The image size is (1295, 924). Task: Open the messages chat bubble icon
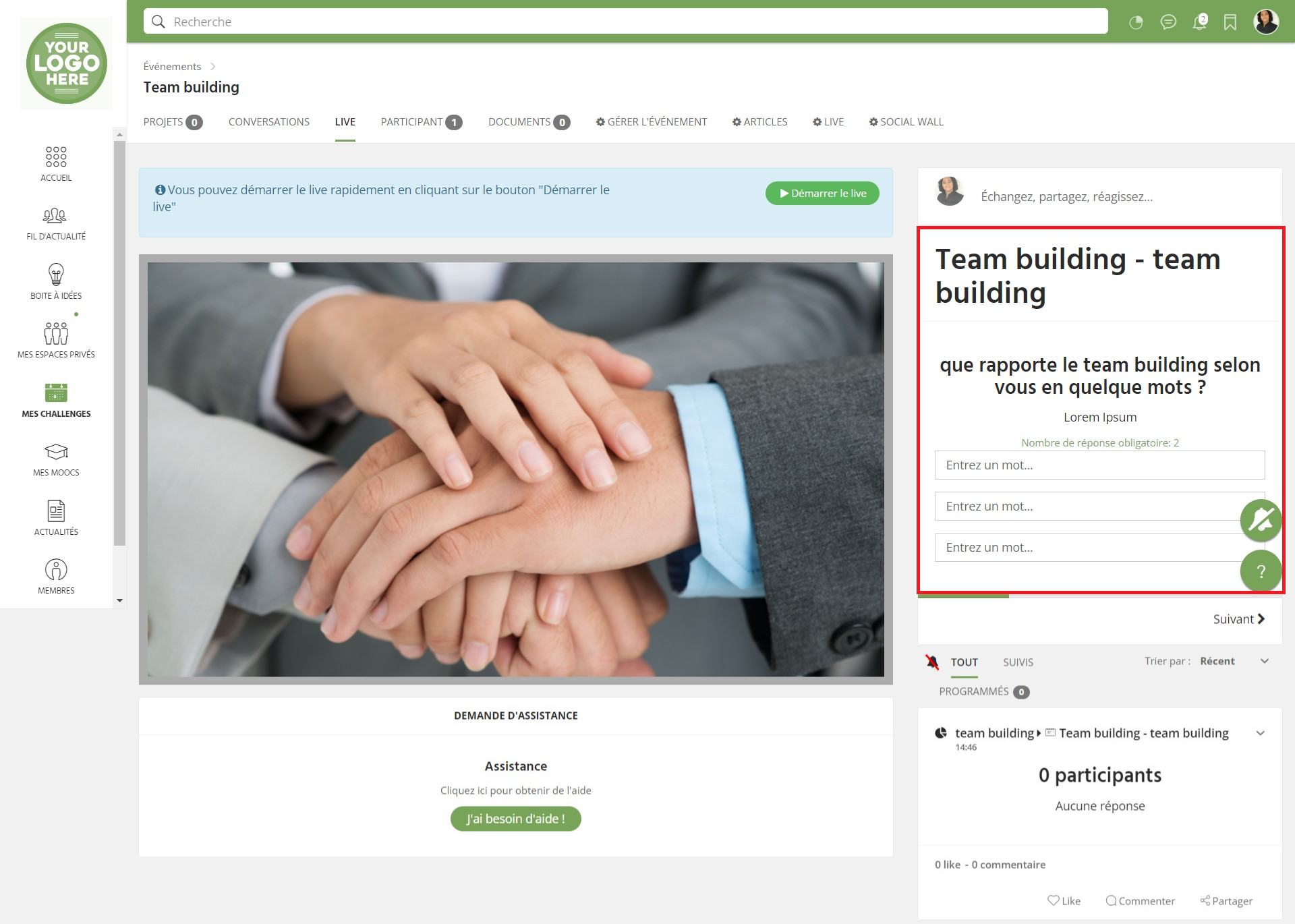[x=1168, y=22]
